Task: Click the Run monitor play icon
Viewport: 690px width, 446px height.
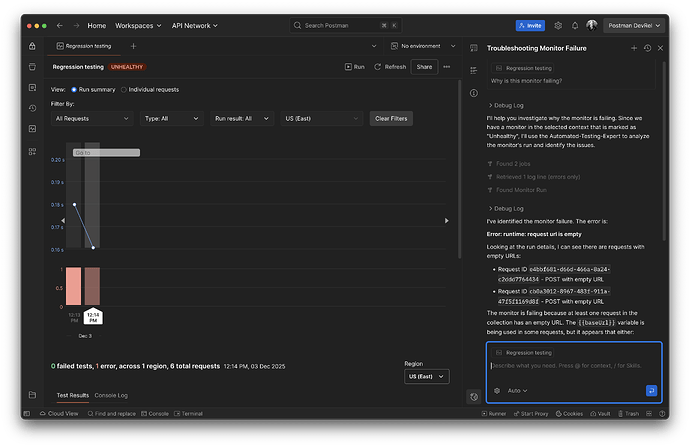Action: pos(349,67)
